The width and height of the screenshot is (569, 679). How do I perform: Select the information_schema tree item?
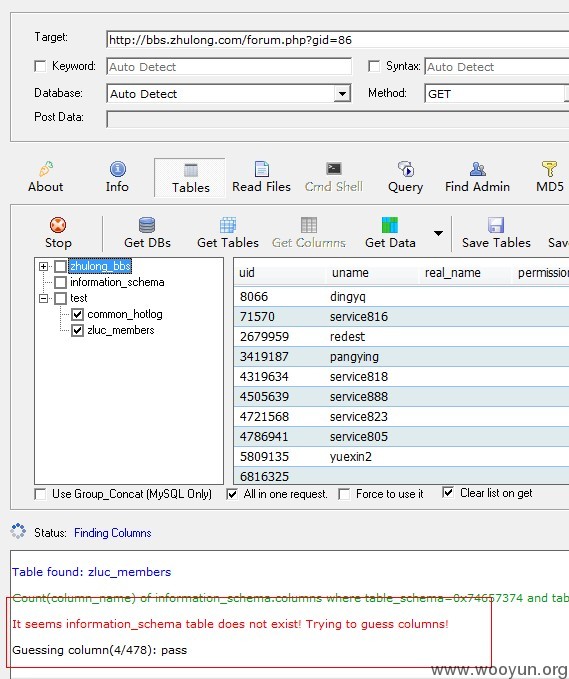117,282
